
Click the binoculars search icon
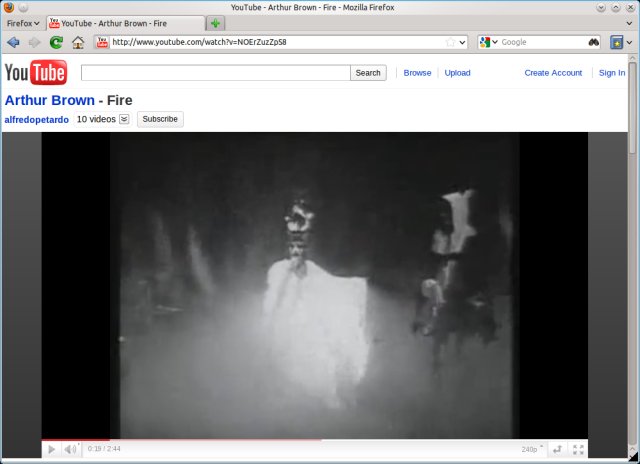(x=594, y=42)
